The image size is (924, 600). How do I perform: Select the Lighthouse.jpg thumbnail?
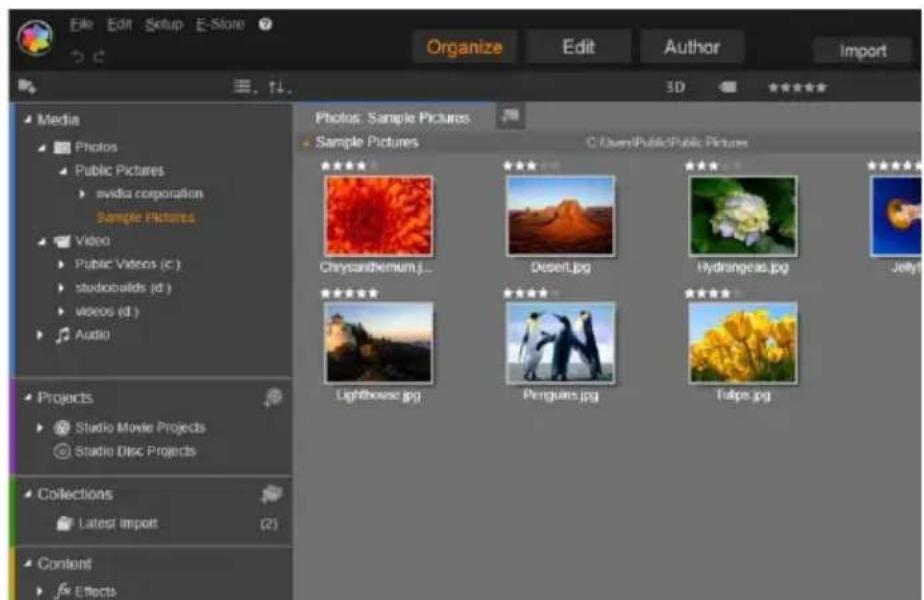click(378, 342)
